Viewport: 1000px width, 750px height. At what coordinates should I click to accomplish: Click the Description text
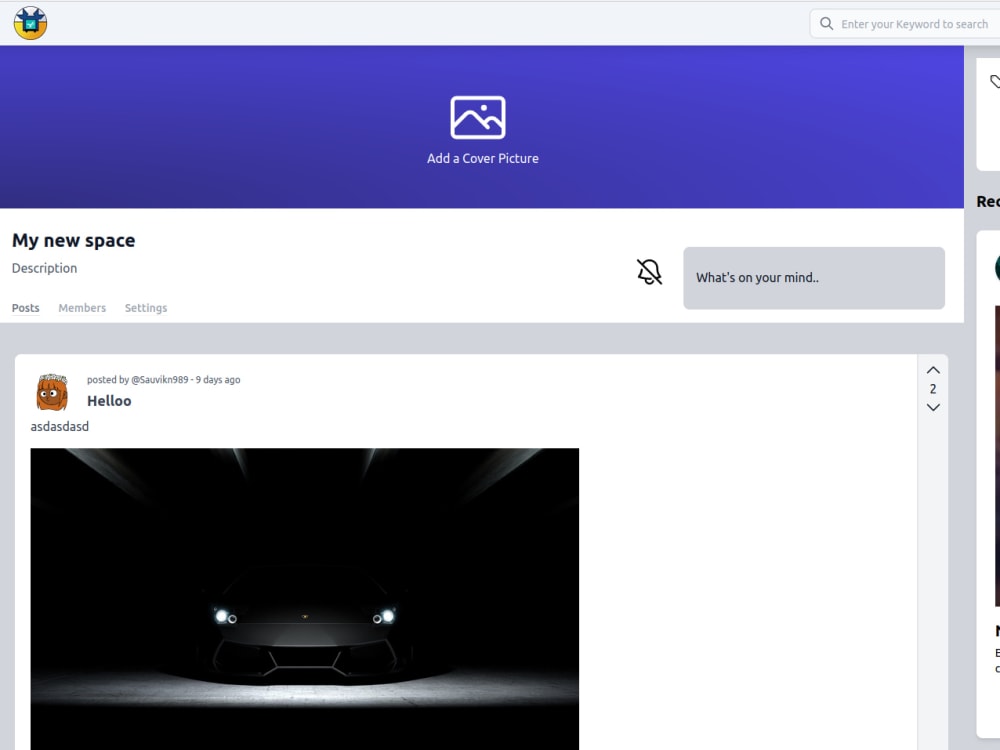pos(45,268)
